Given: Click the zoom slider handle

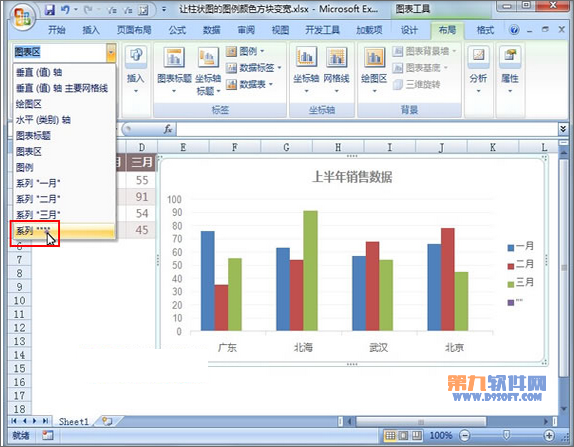Looking at the screenshot, I should point(506,435).
